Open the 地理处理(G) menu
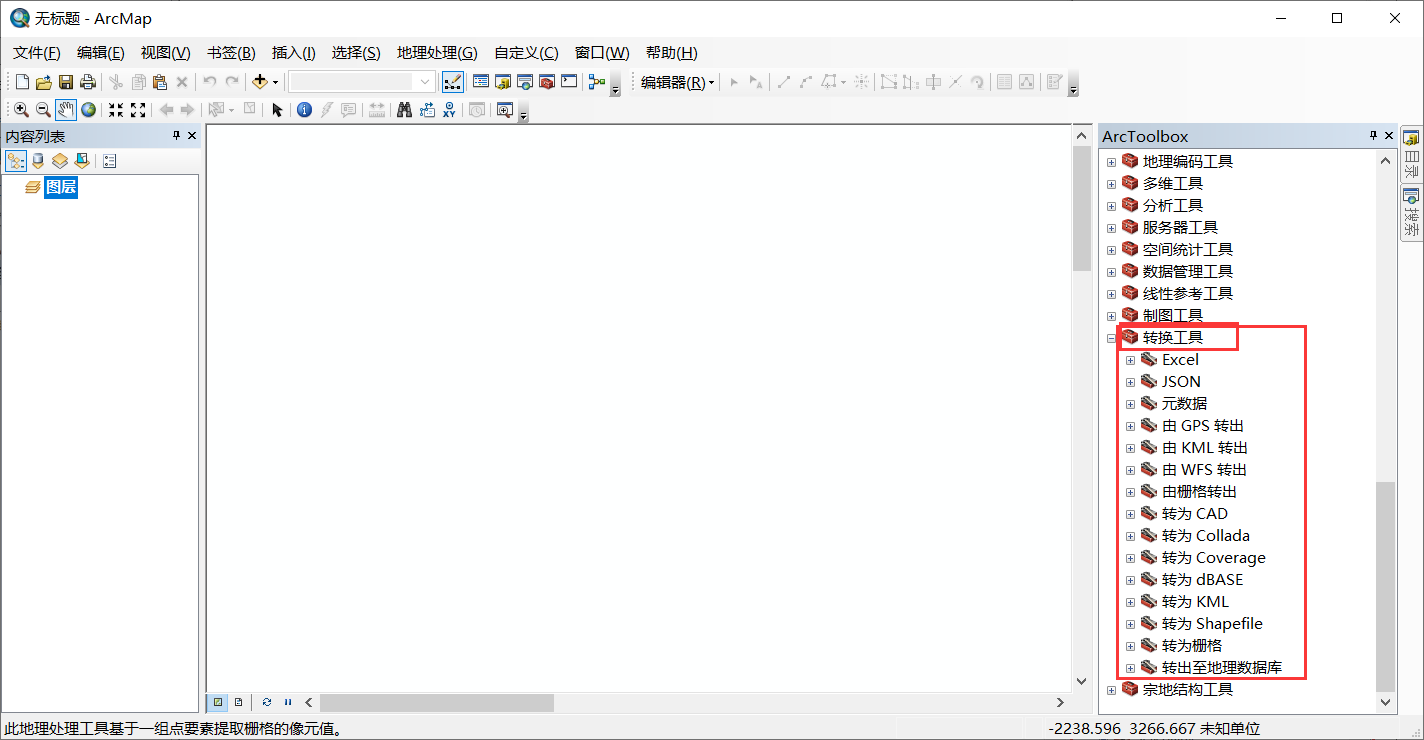1424x740 pixels. pyautogui.click(x=437, y=53)
